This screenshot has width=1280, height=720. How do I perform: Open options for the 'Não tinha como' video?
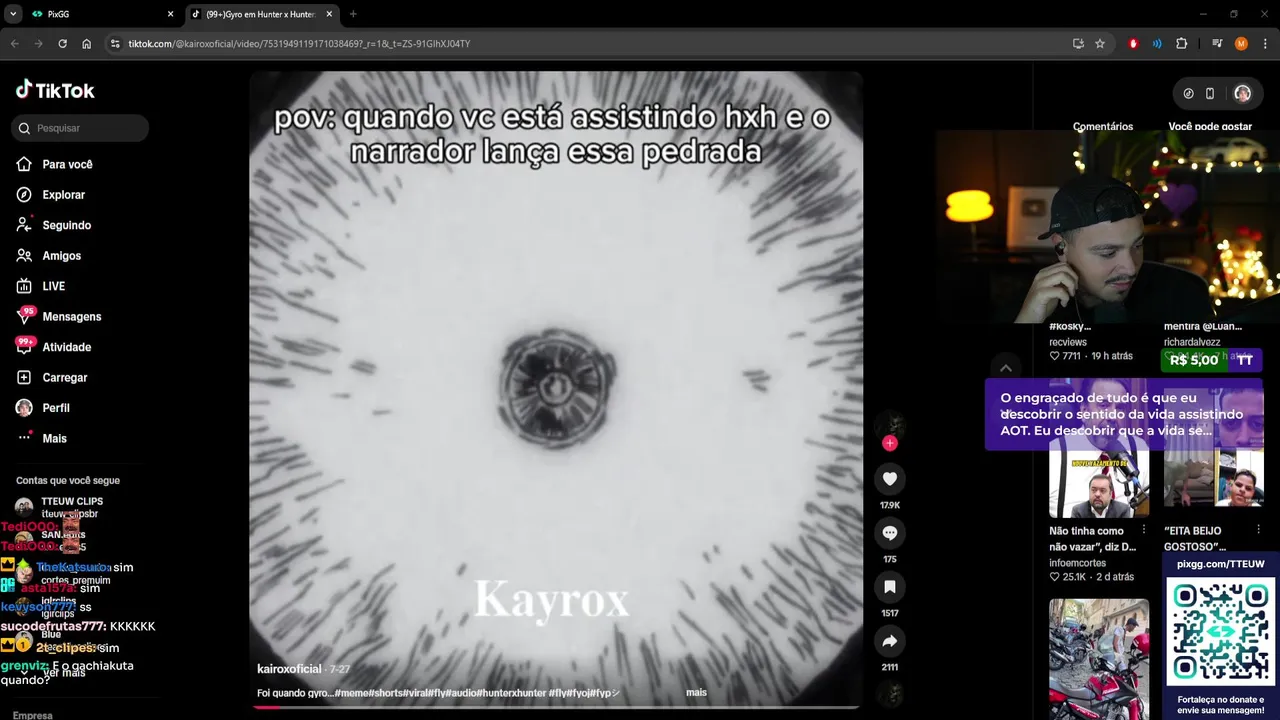click(1144, 530)
